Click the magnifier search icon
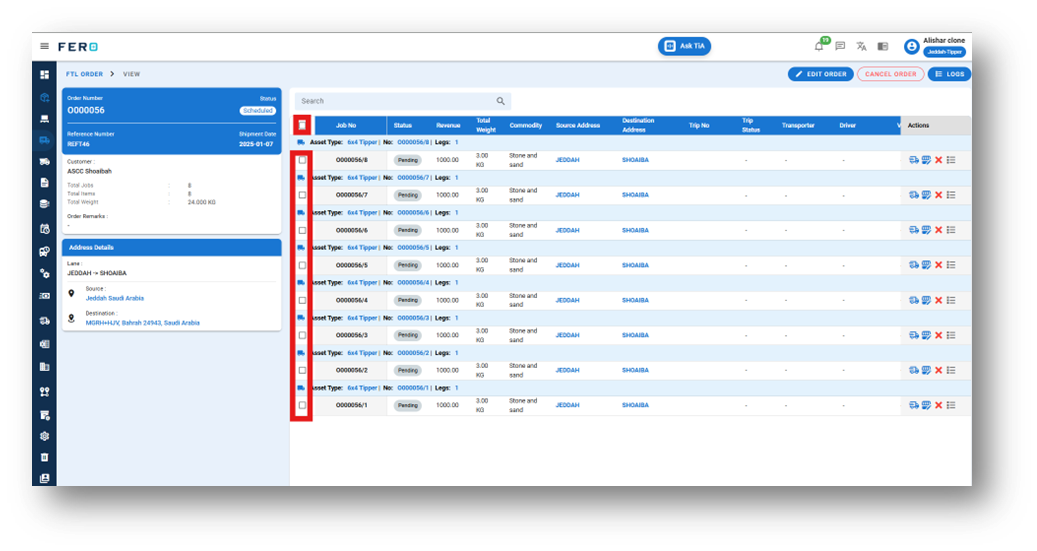This screenshot has width=1037, height=551. click(501, 101)
